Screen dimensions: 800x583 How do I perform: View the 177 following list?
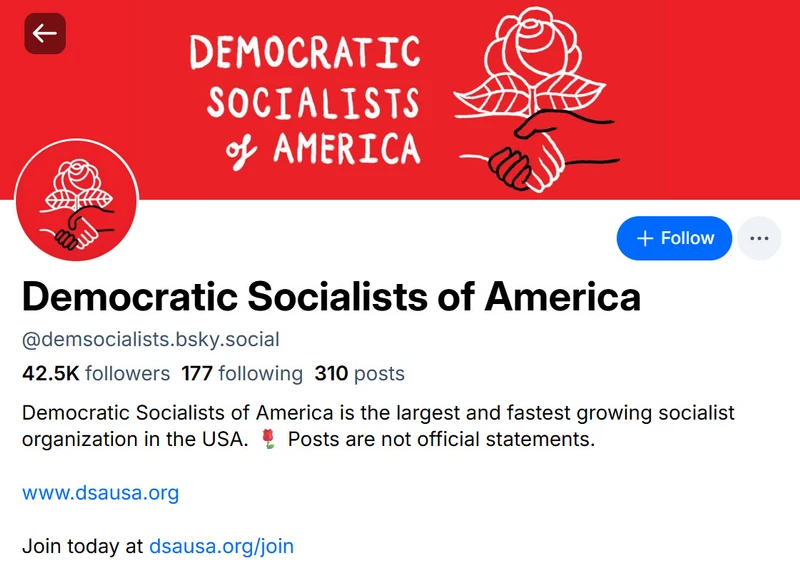(237, 373)
